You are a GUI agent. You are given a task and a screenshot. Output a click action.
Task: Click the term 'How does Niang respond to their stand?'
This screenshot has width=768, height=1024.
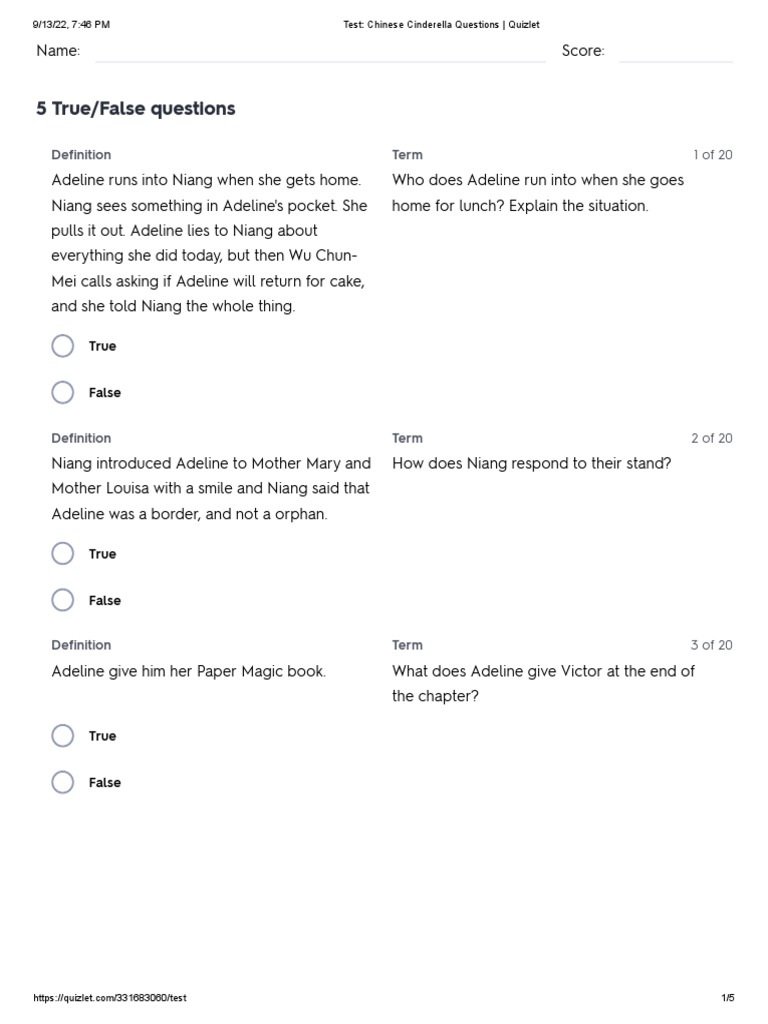point(531,464)
